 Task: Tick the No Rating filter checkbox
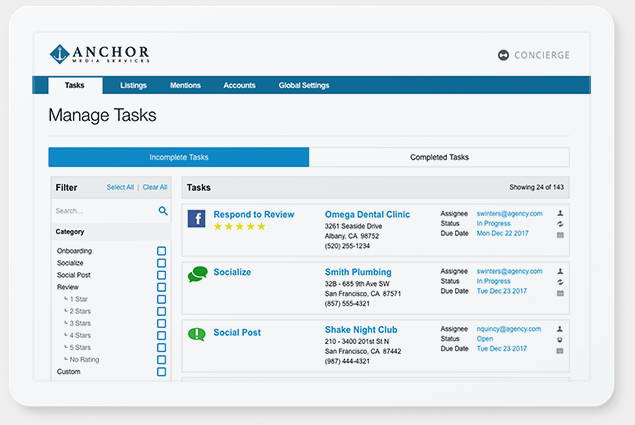[161, 360]
